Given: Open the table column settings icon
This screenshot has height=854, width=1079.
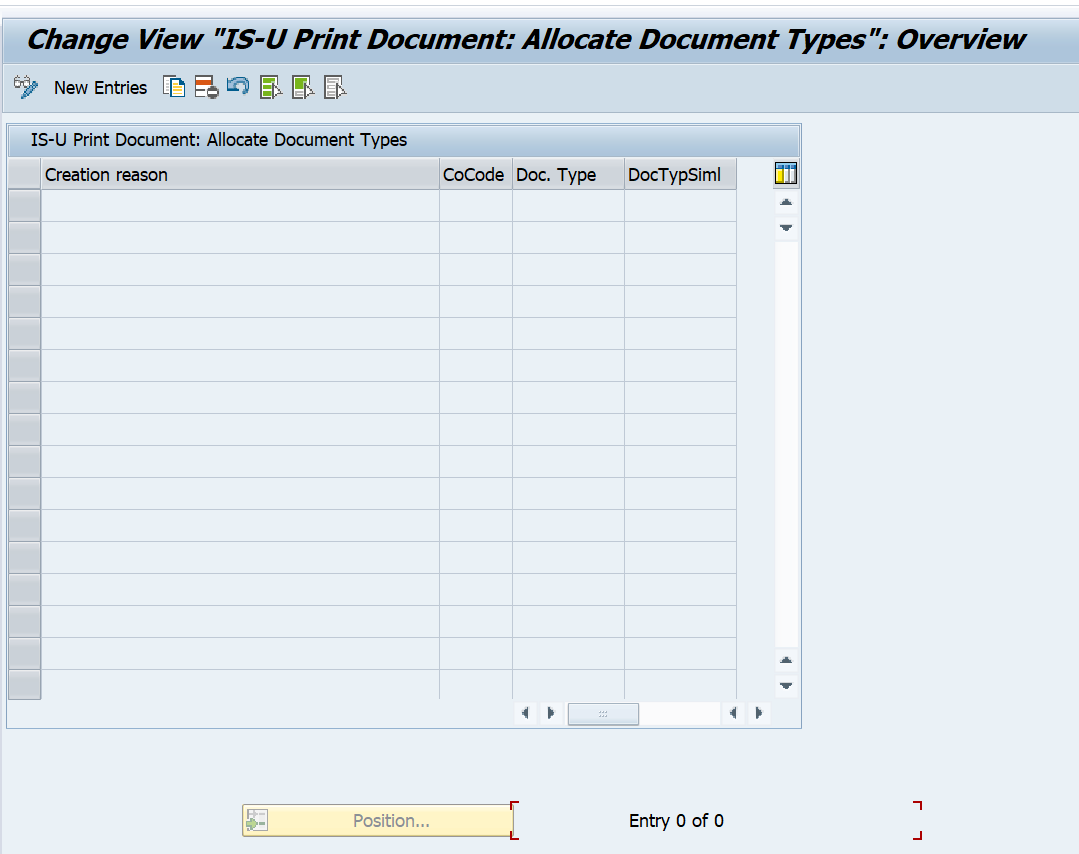Looking at the screenshot, I should click(785, 173).
